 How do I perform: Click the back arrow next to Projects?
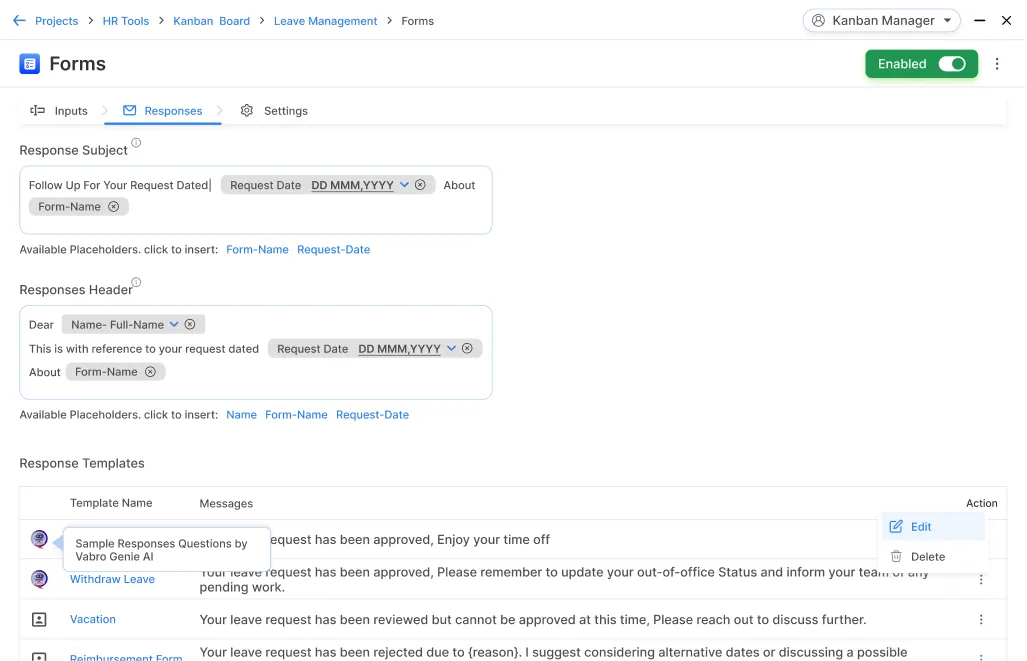pos(19,21)
